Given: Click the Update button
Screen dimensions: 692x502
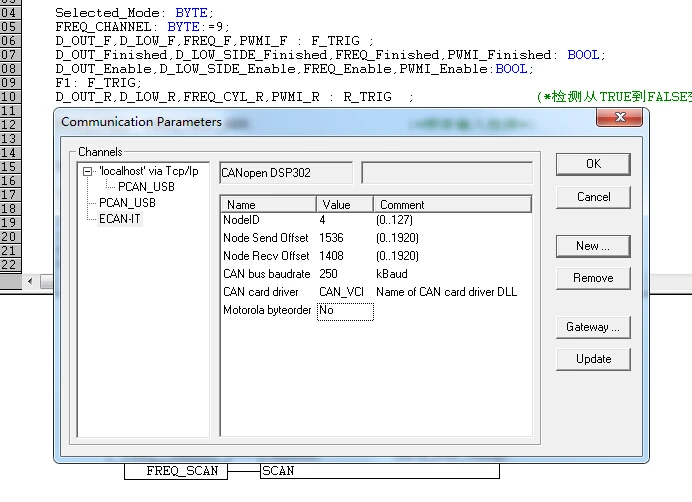Looking at the screenshot, I should pos(593,359).
